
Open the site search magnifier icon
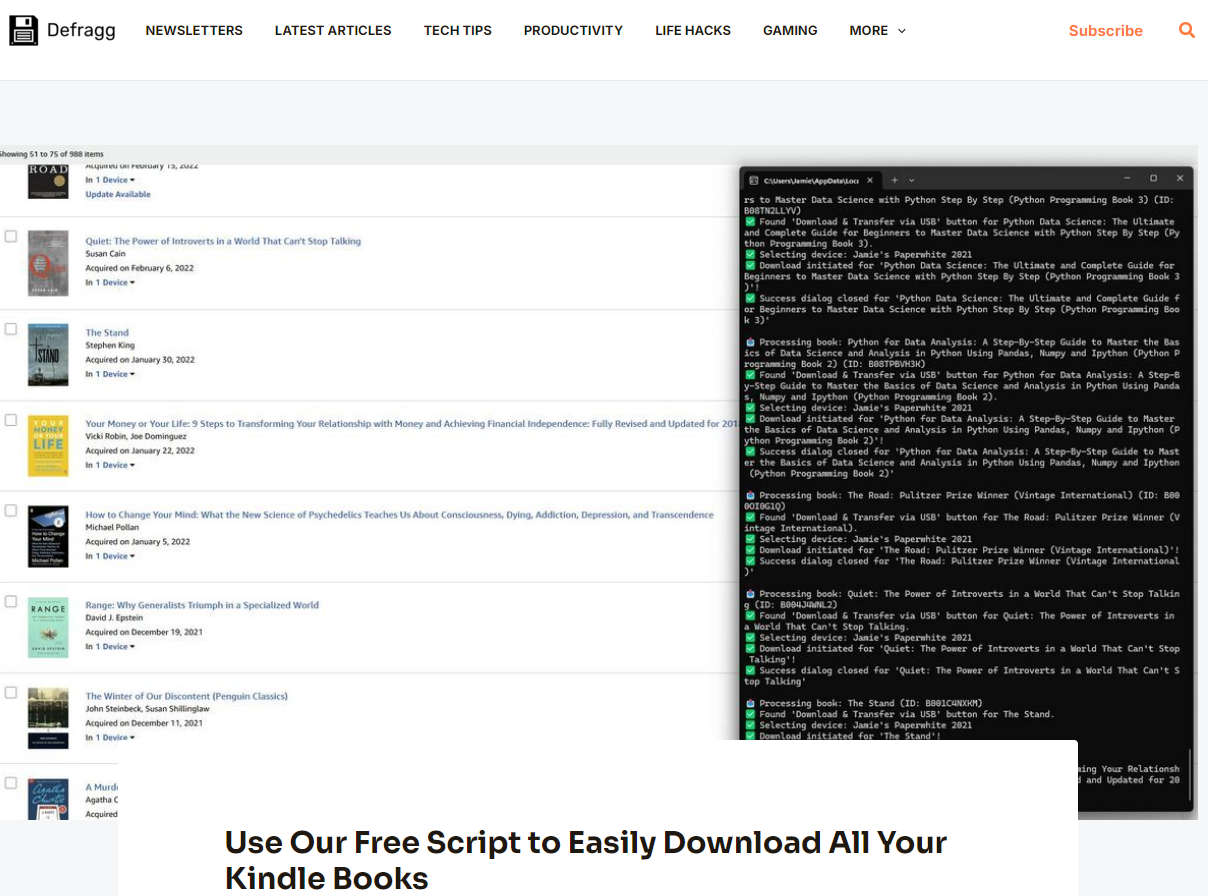tap(1187, 30)
